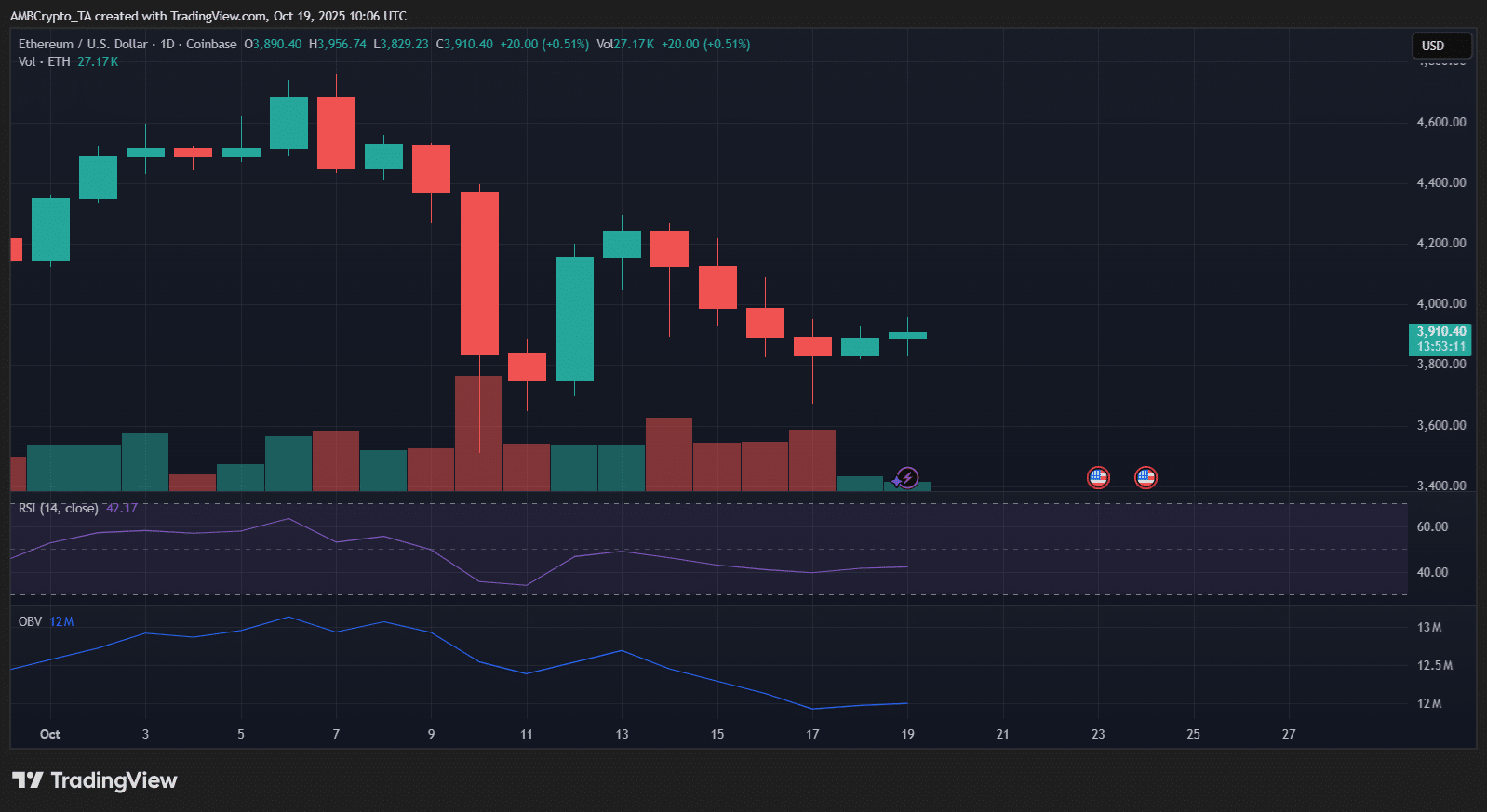Image resolution: width=1487 pixels, height=812 pixels.
Task: Click the current price label 3,910.40
Action: (x=1440, y=332)
